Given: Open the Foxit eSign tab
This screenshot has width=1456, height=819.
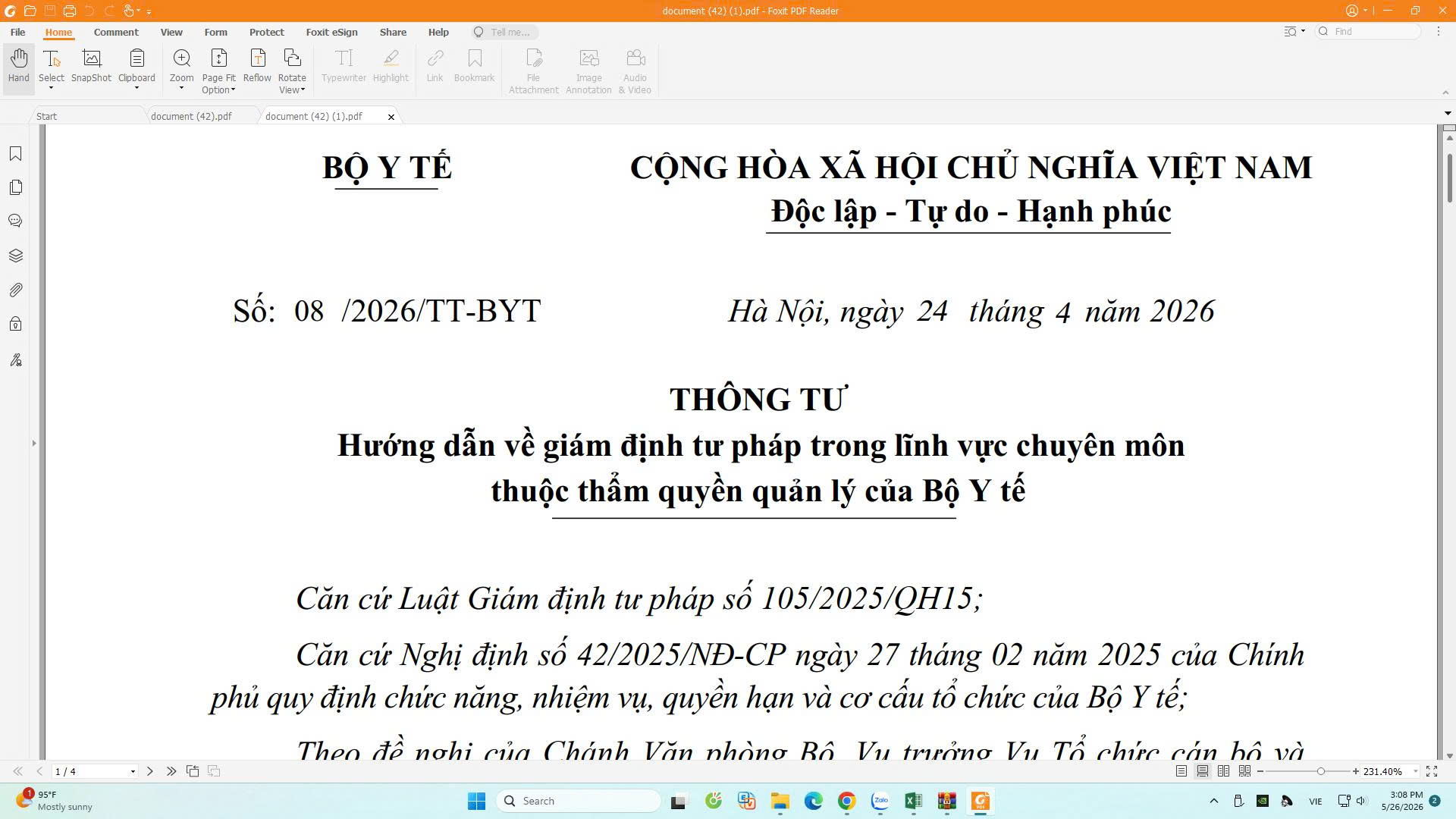Looking at the screenshot, I should point(331,32).
